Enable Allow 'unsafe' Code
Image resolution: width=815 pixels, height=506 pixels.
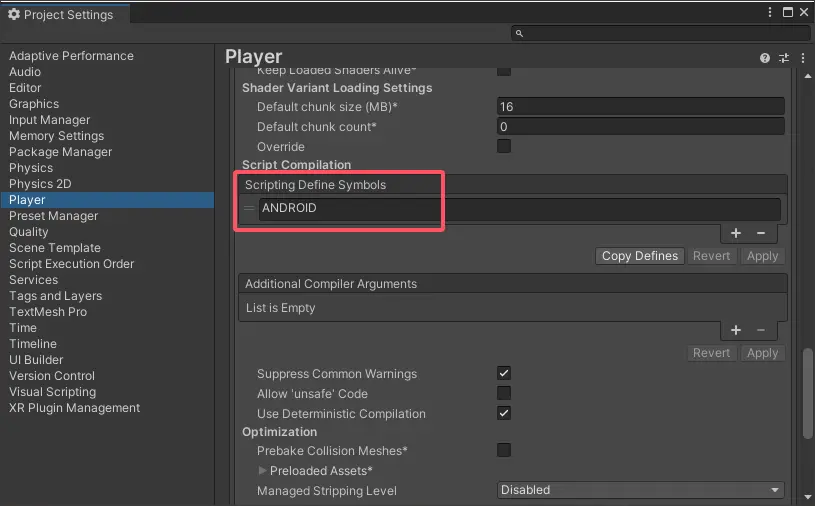504,393
